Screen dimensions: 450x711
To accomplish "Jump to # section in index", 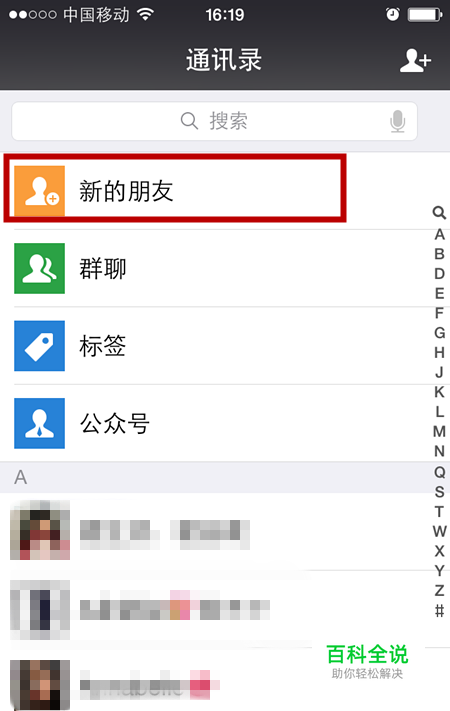I will [x=439, y=611].
